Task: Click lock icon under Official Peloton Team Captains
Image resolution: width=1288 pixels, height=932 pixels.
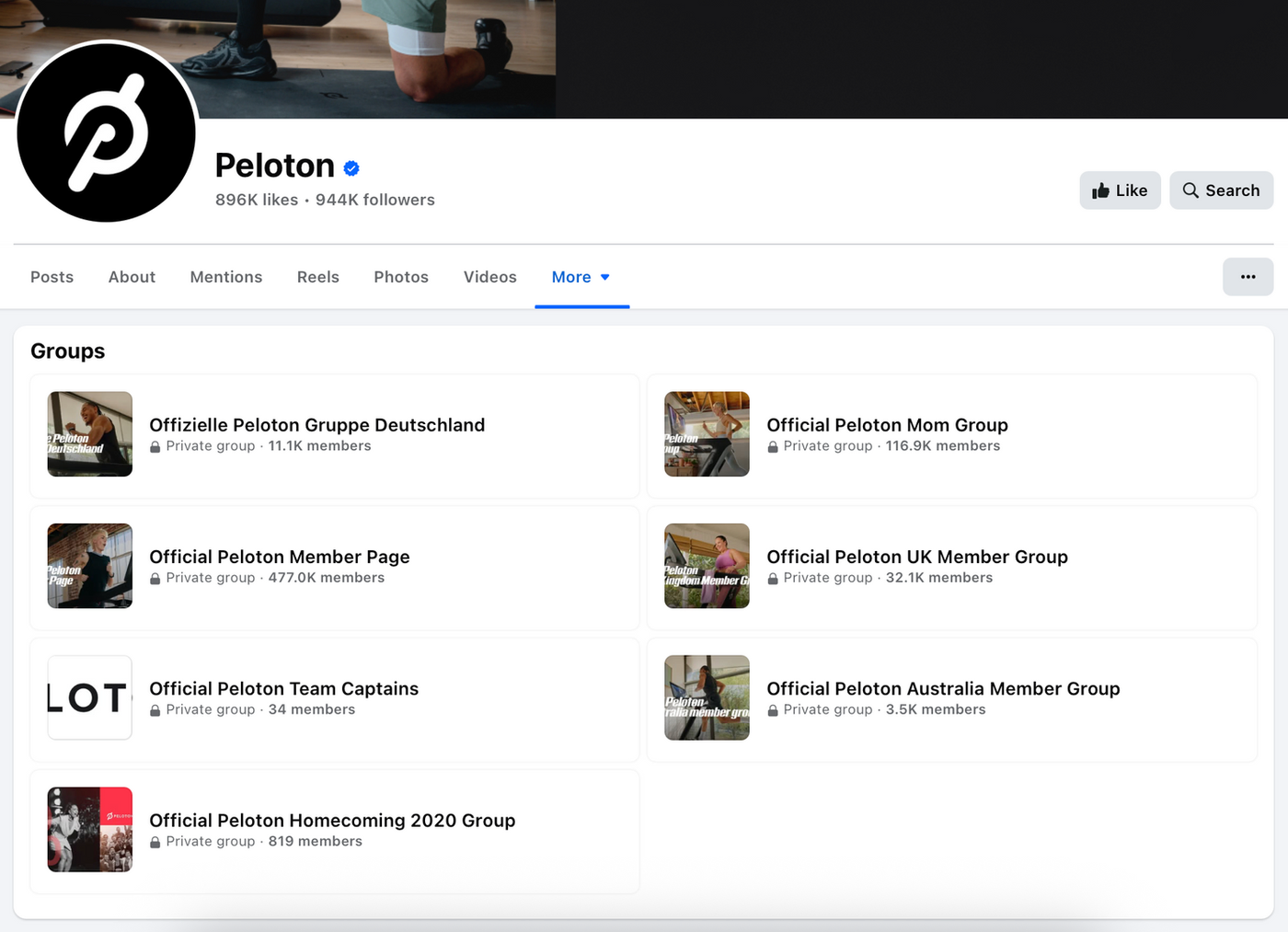Action: 155,709
